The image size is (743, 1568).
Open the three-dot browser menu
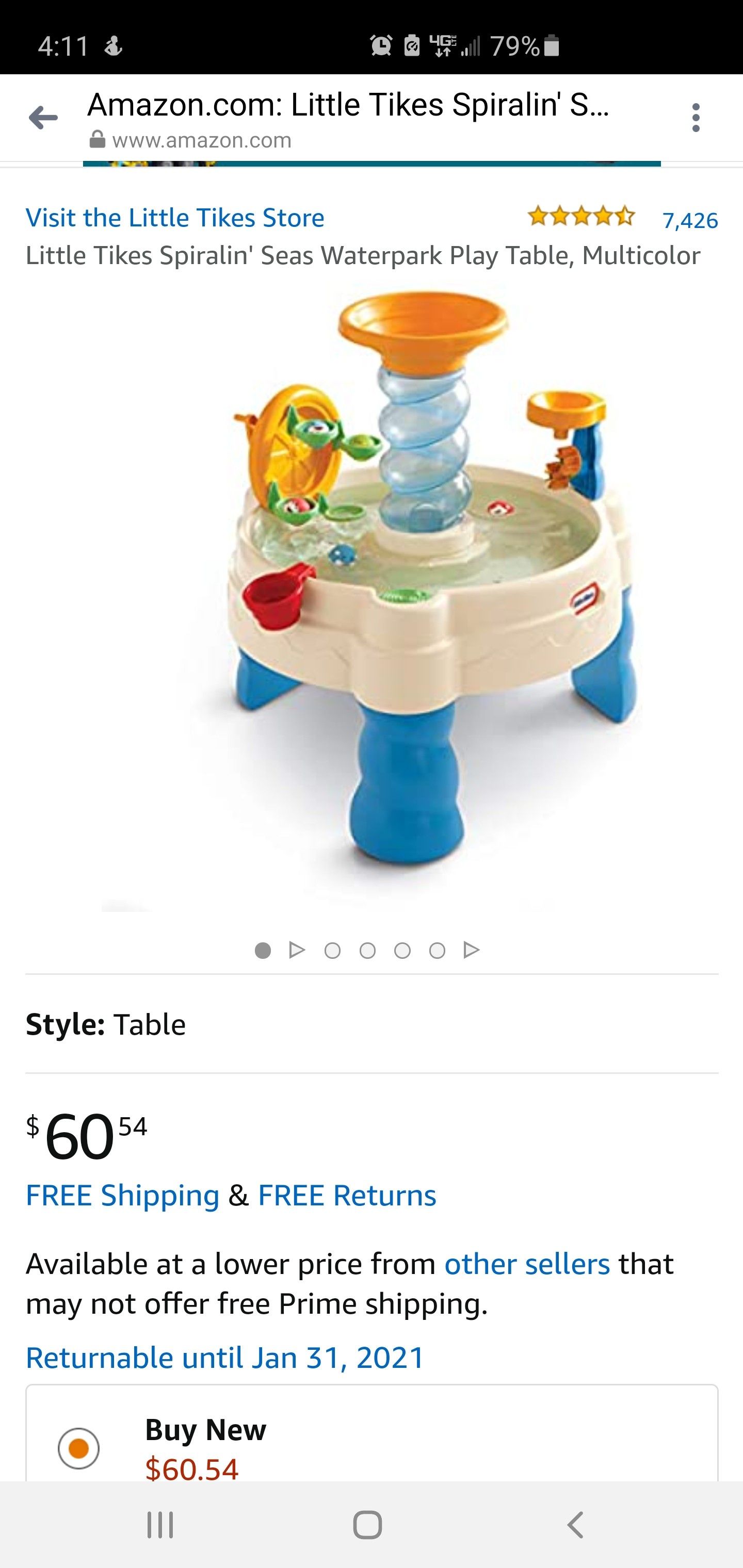click(696, 118)
